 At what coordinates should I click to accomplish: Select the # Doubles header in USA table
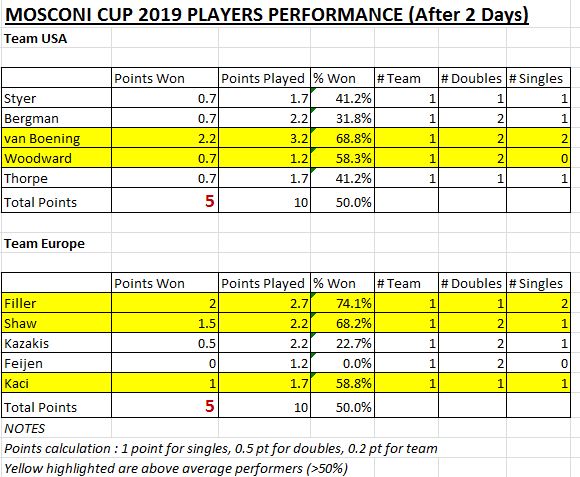coord(472,78)
